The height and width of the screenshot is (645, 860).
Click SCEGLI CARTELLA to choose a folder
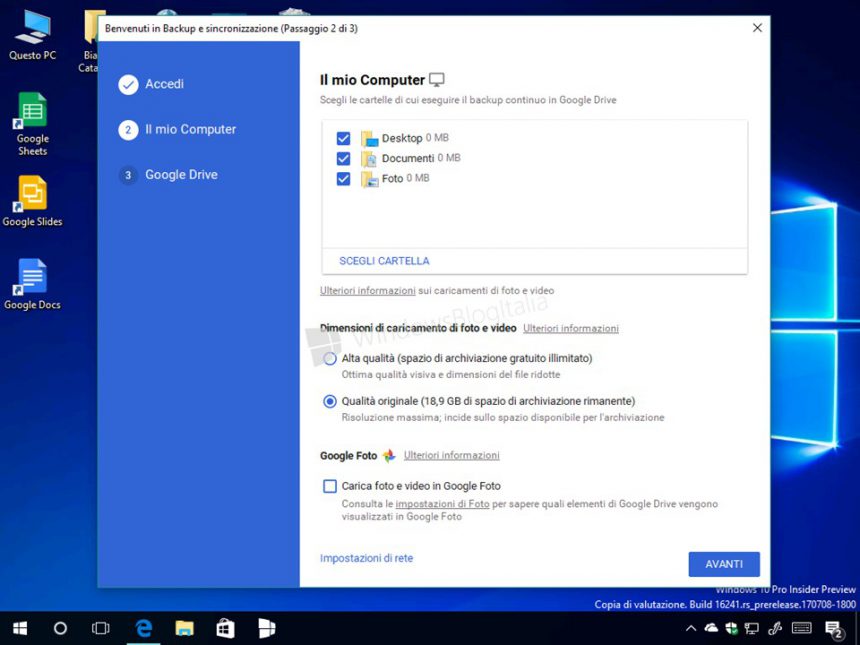384,261
